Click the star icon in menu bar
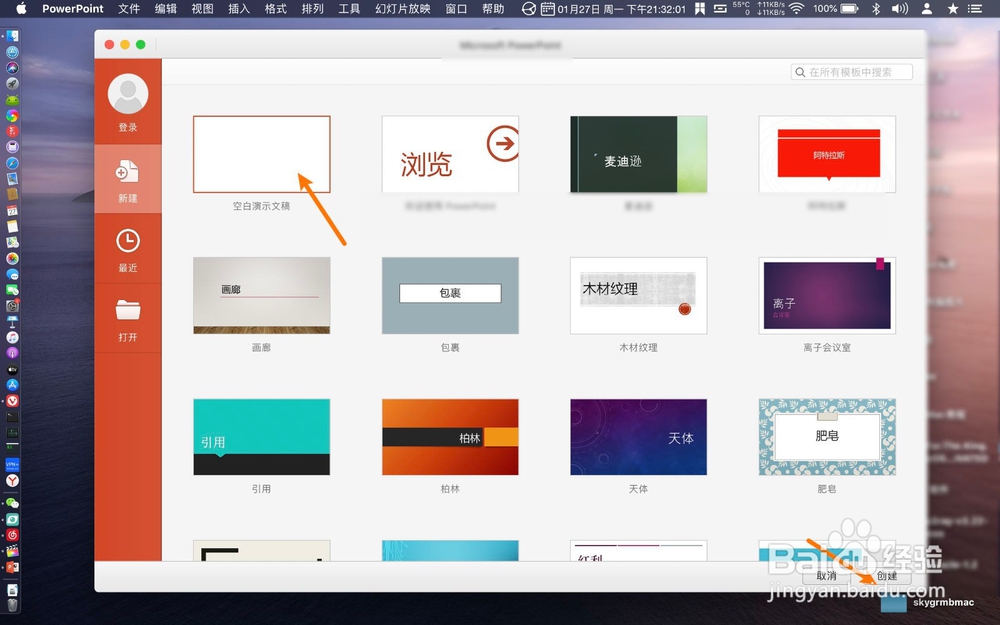This screenshot has height=625, width=1000. click(x=953, y=8)
